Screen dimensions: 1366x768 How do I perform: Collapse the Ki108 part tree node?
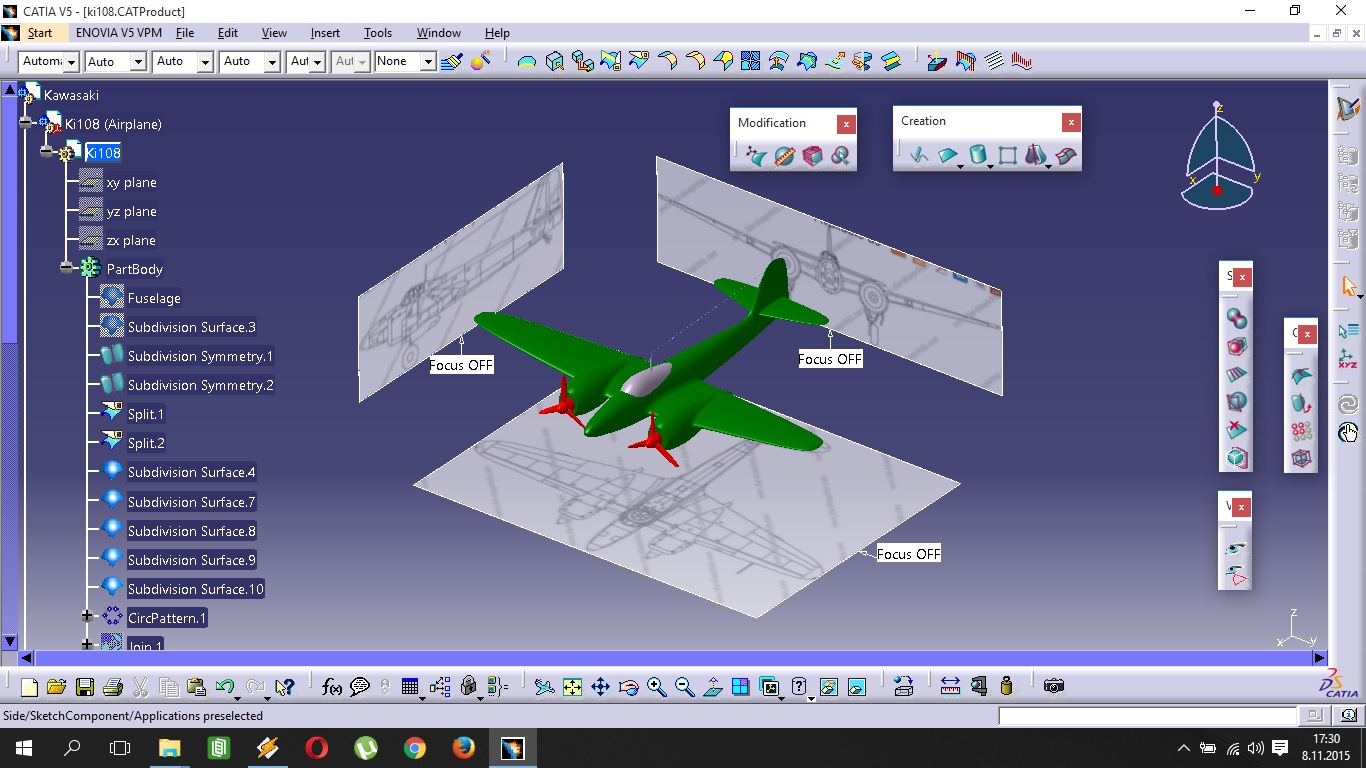click(x=46, y=152)
